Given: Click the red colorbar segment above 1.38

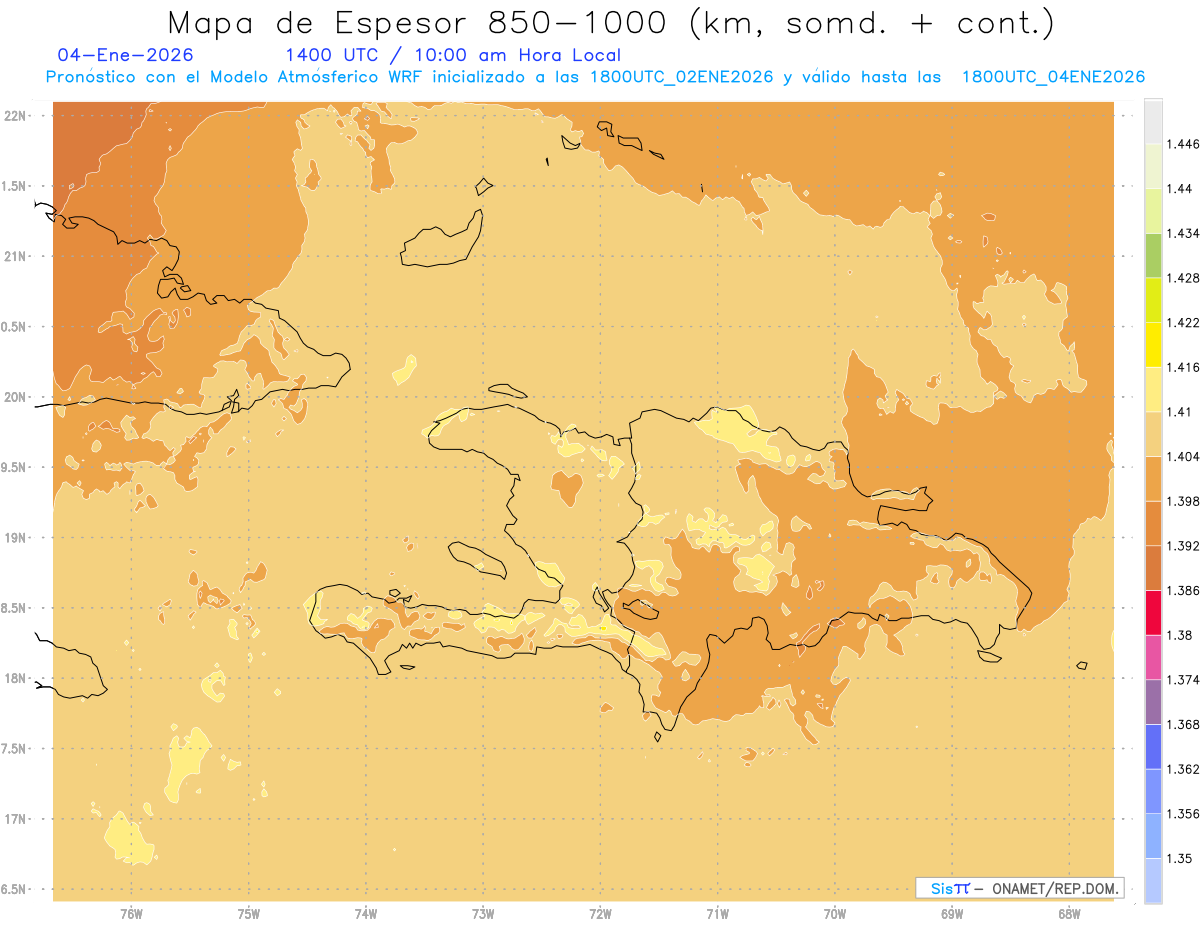Looking at the screenshot, I should pos(1153,612).
